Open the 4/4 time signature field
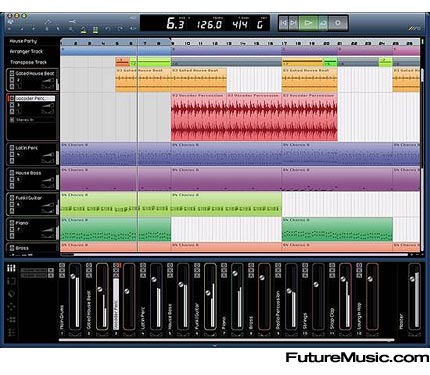This screenshot has height=375, width=430. 240,24
